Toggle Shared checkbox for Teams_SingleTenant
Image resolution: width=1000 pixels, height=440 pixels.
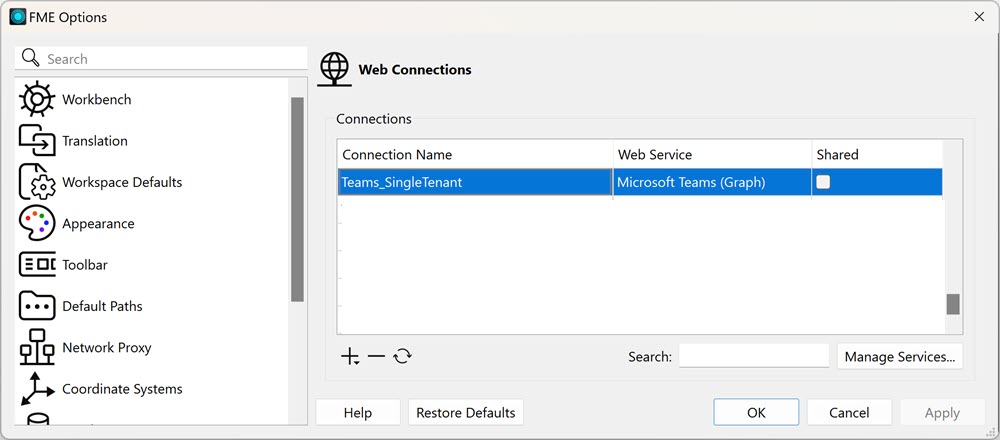[x=823, y=182]
